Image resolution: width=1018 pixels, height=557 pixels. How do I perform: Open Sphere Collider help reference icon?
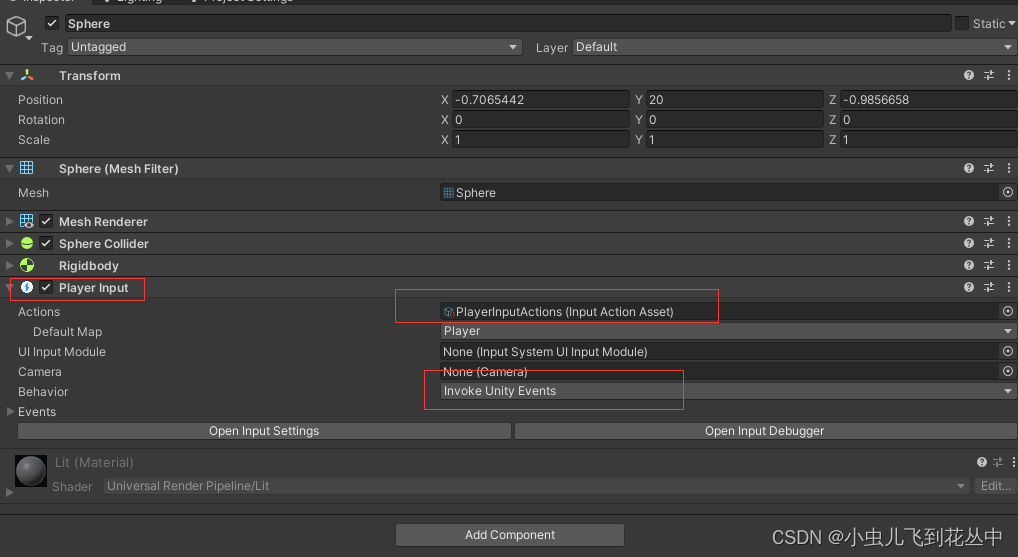(969, 243)
